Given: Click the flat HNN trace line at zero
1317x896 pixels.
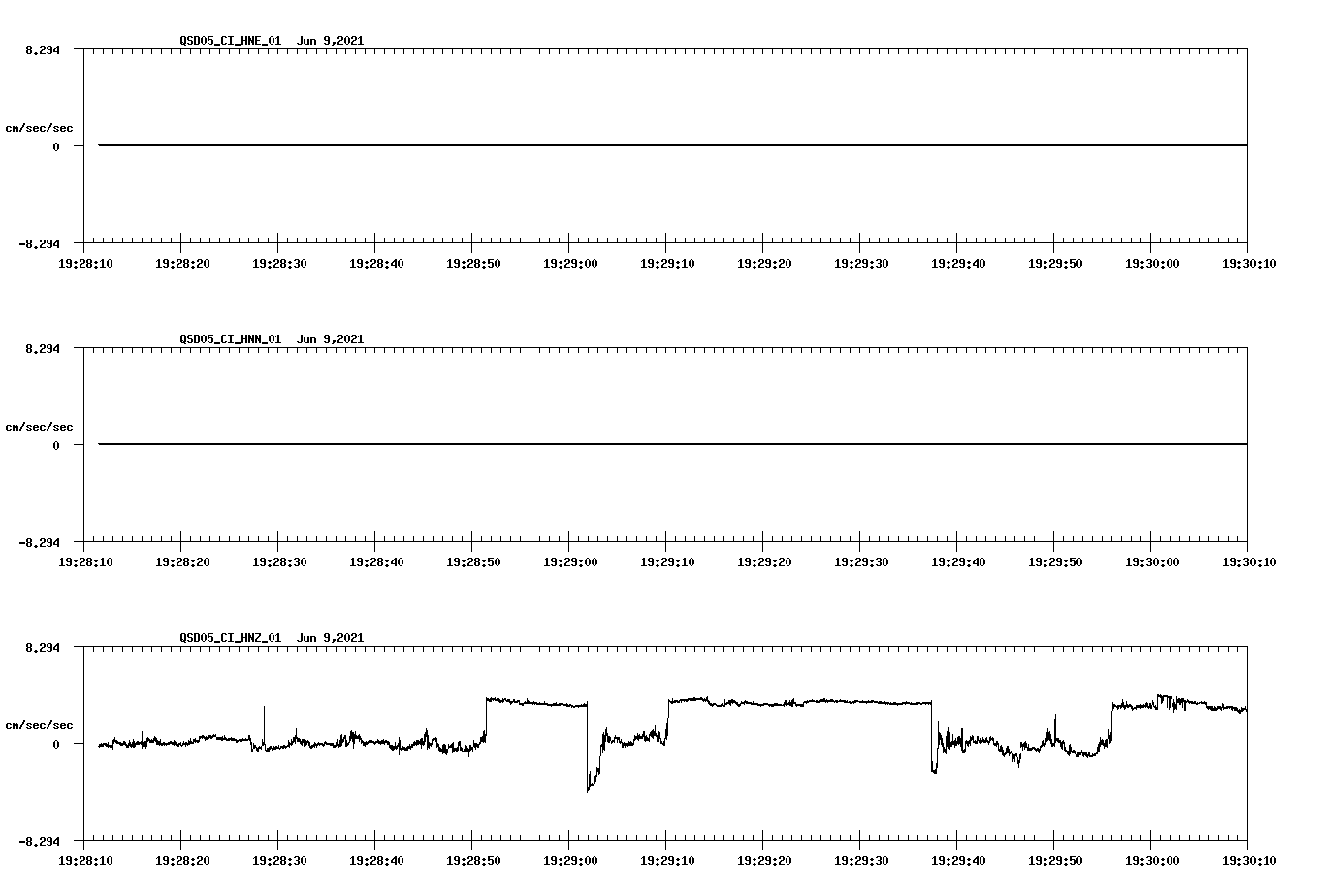Looking at the screenshot, I should click(x=673, y=444).
